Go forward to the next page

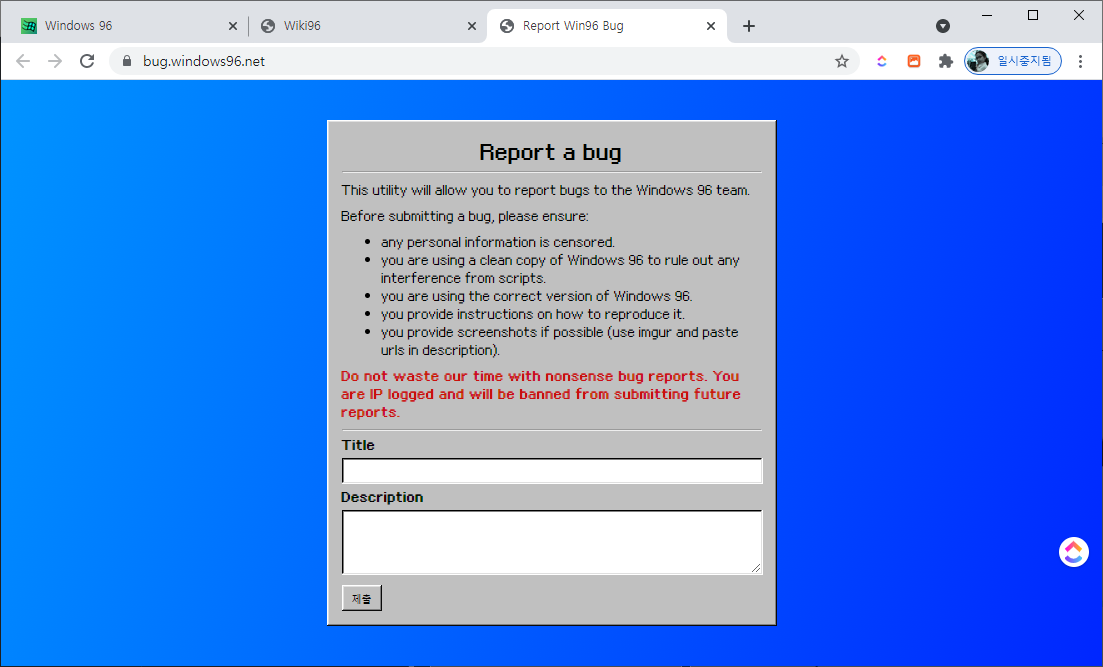coord(55,61)
